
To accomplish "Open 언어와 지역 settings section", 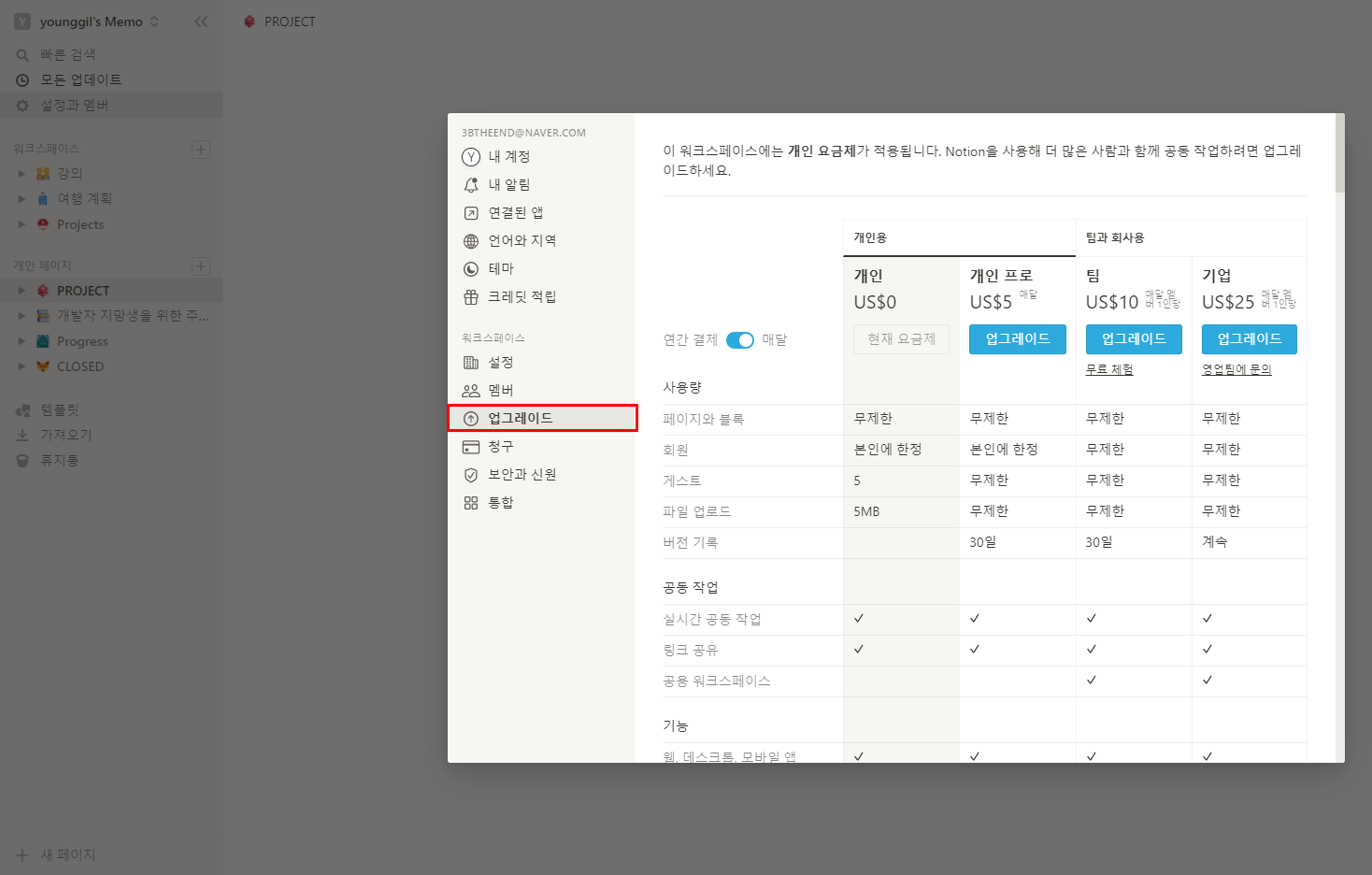I will click(541, 241).
